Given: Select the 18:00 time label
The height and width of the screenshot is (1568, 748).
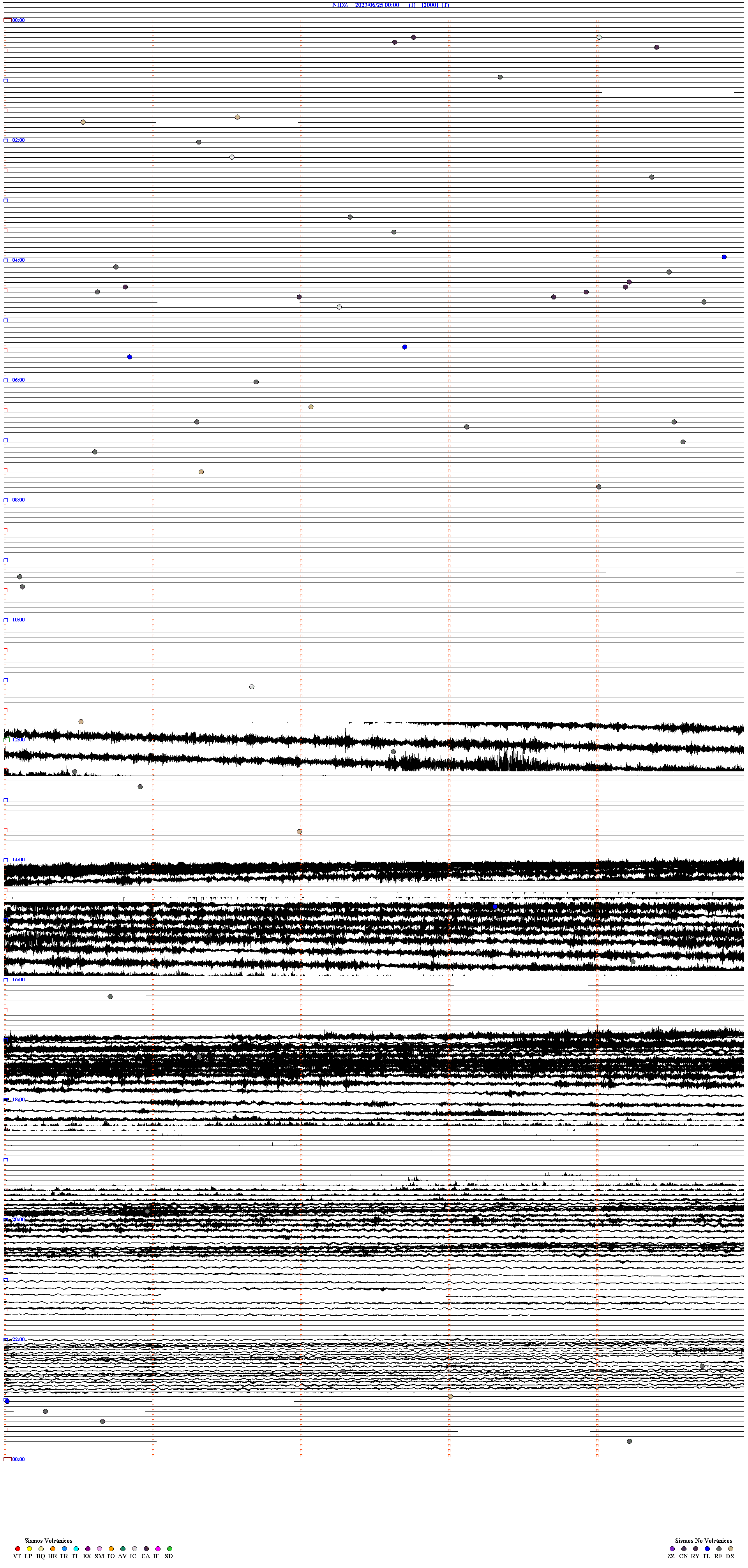Looking at the screenshot, I should 18,1099.
